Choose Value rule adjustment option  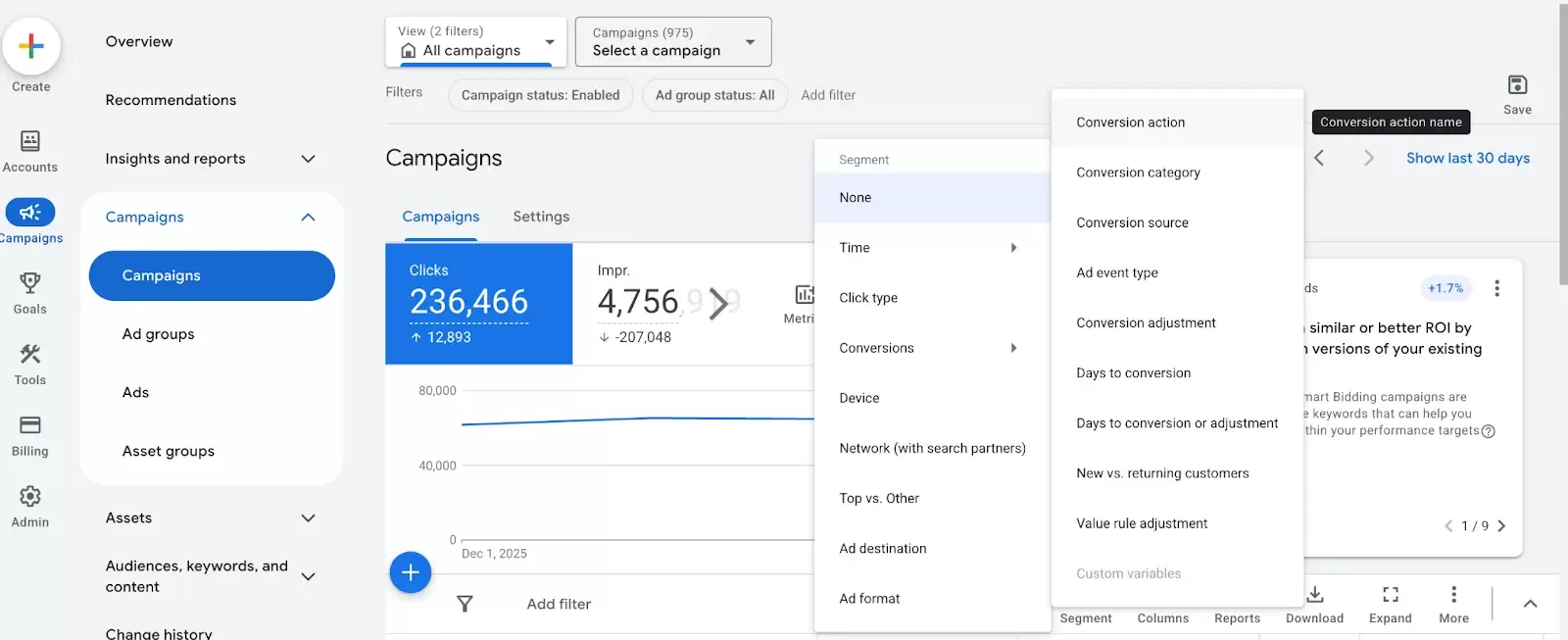tap(1177, 523)
